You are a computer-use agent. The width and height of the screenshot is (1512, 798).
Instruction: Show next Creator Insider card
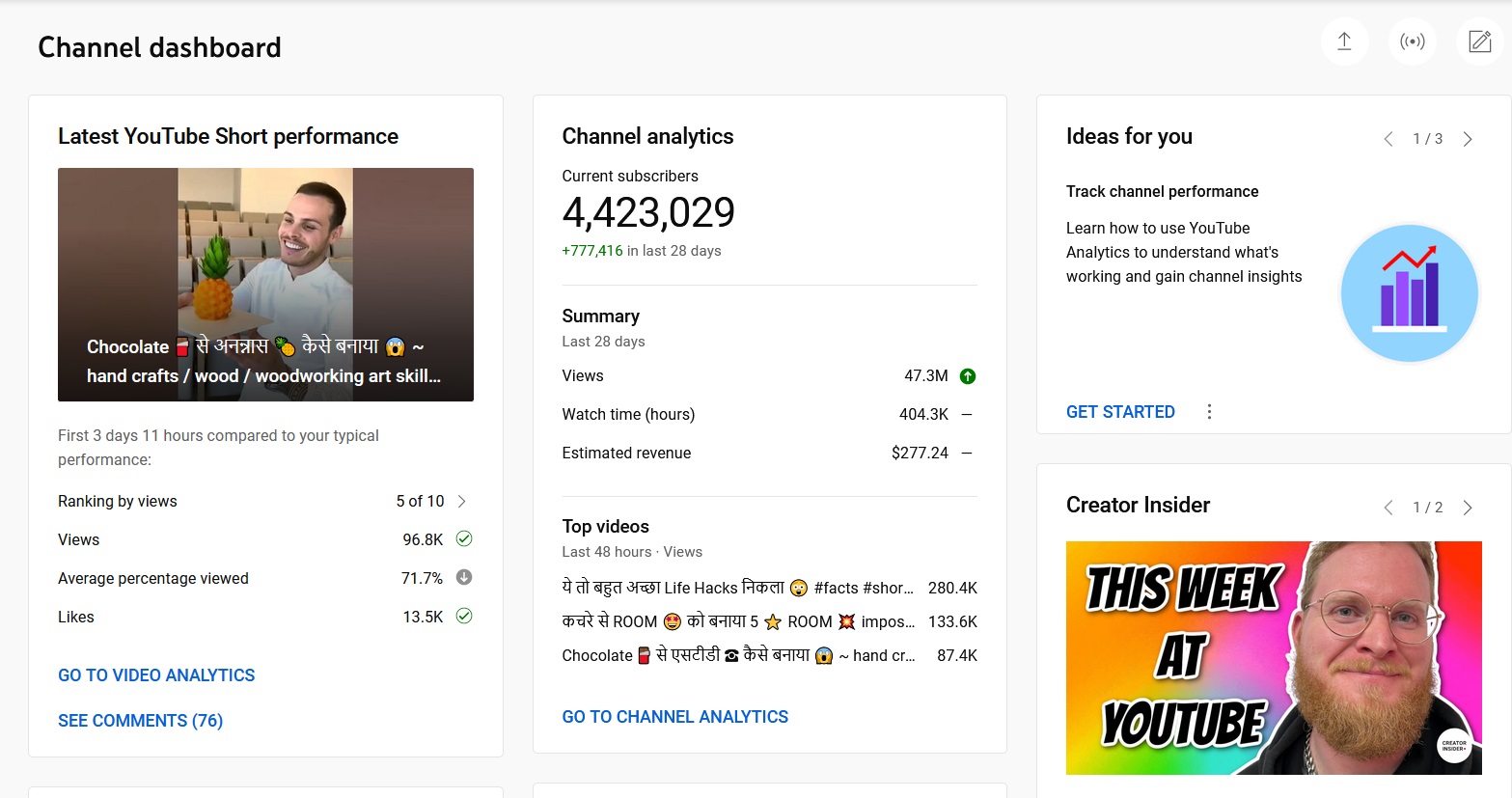(1468, 508)
